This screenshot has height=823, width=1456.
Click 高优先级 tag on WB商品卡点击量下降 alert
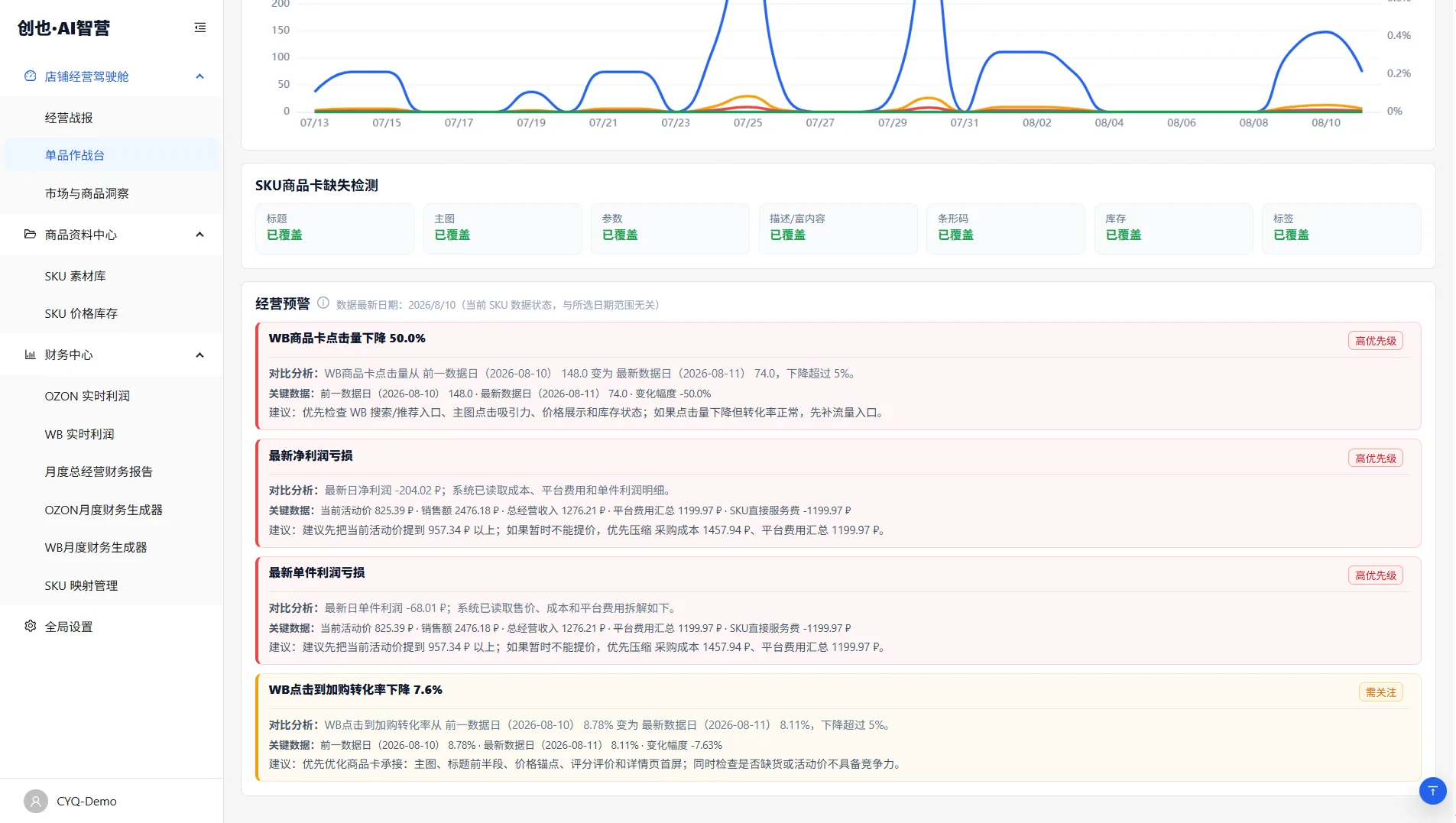[x=1375, y=341]
